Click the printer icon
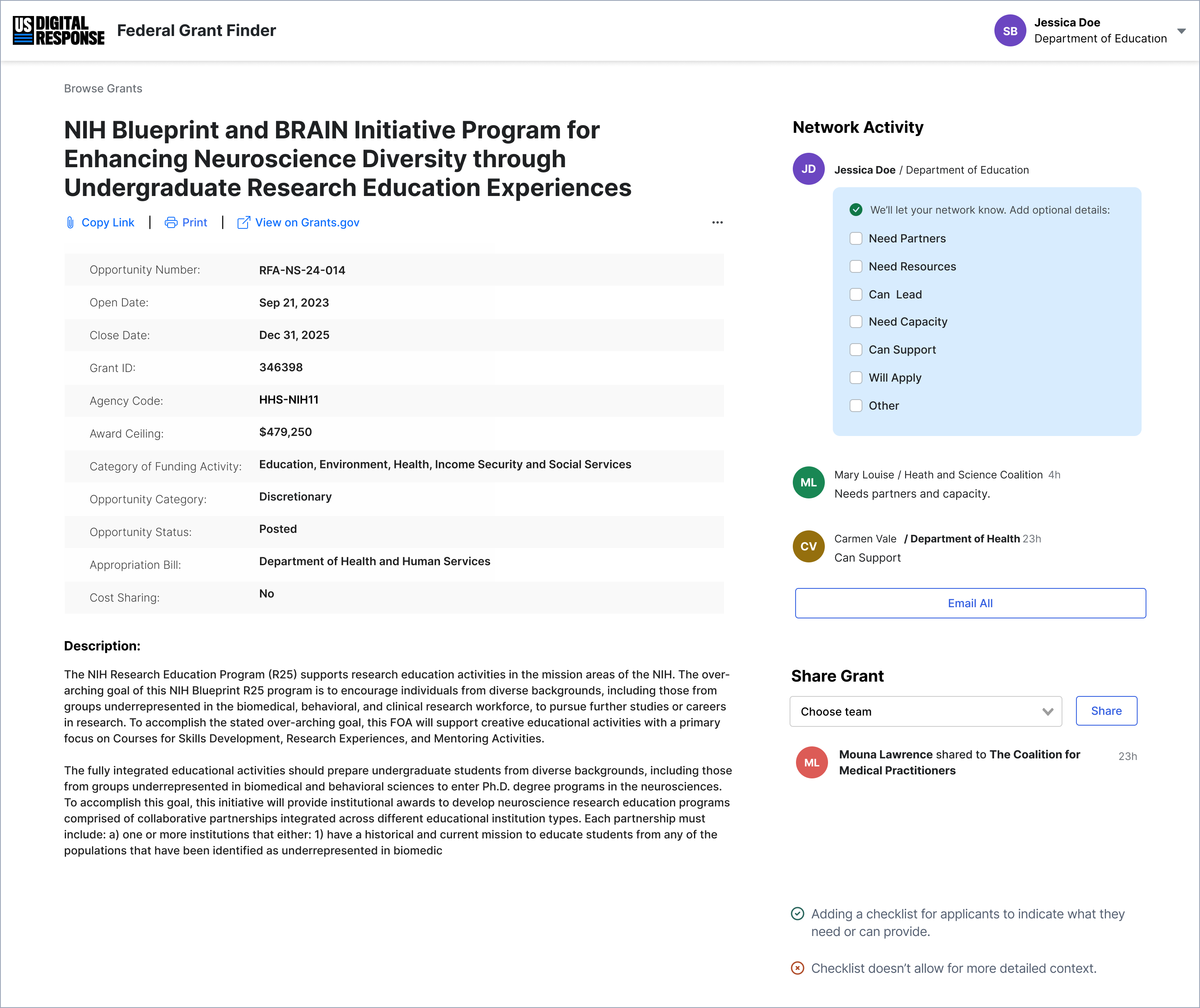The width and height of the screenshot is (1200, 1008). tap(171, 222)
